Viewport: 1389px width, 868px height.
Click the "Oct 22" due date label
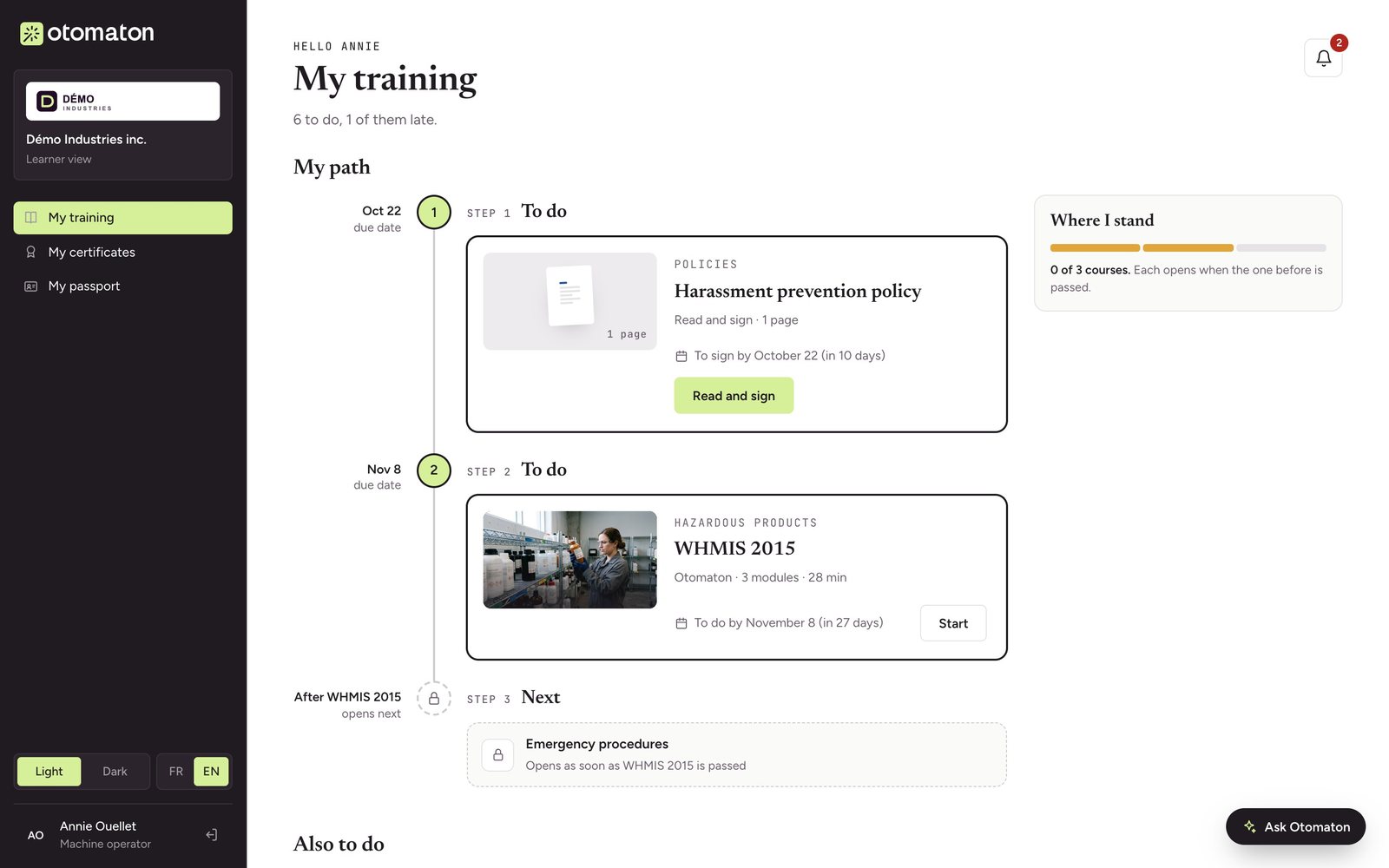click(381, 211)
